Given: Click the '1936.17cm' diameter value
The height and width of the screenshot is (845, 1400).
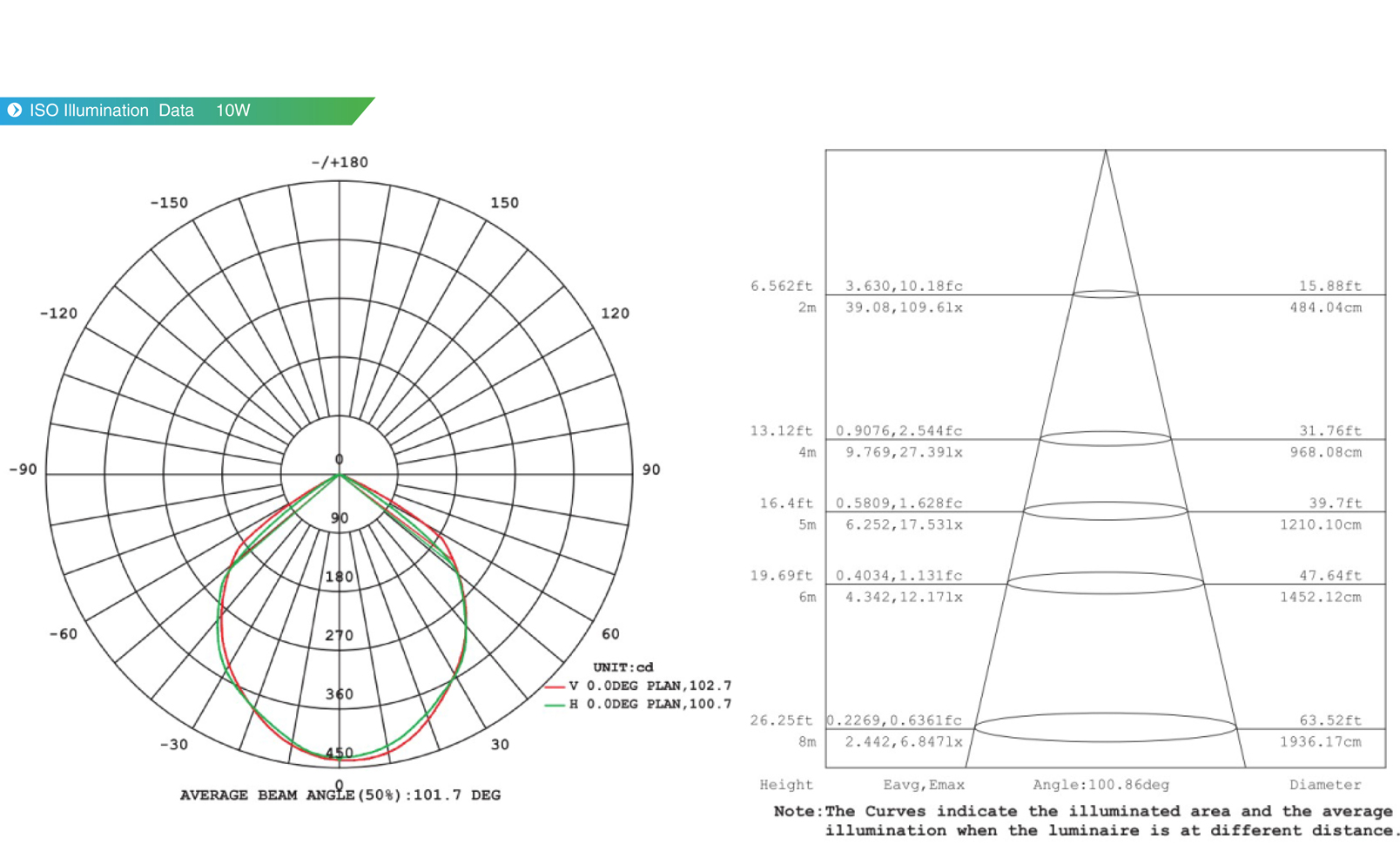Looking at the screenshot, I should [x=1321, y=742].
